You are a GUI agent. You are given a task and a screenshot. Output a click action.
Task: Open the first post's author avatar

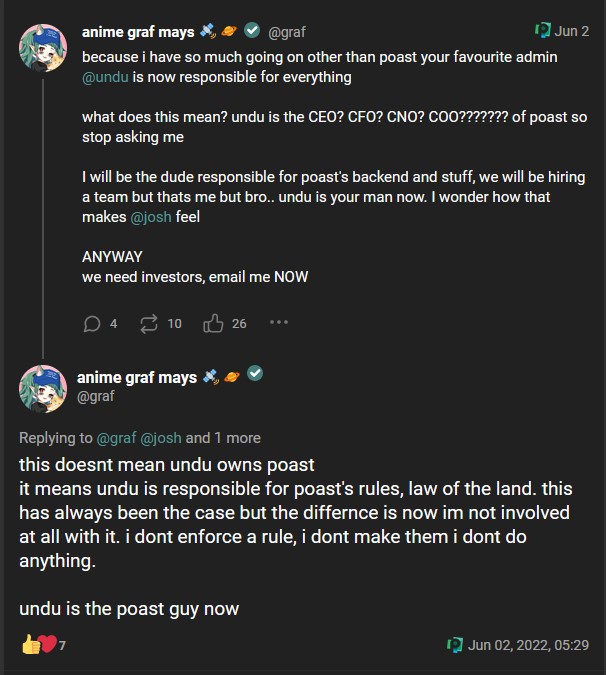click(44, 47)
